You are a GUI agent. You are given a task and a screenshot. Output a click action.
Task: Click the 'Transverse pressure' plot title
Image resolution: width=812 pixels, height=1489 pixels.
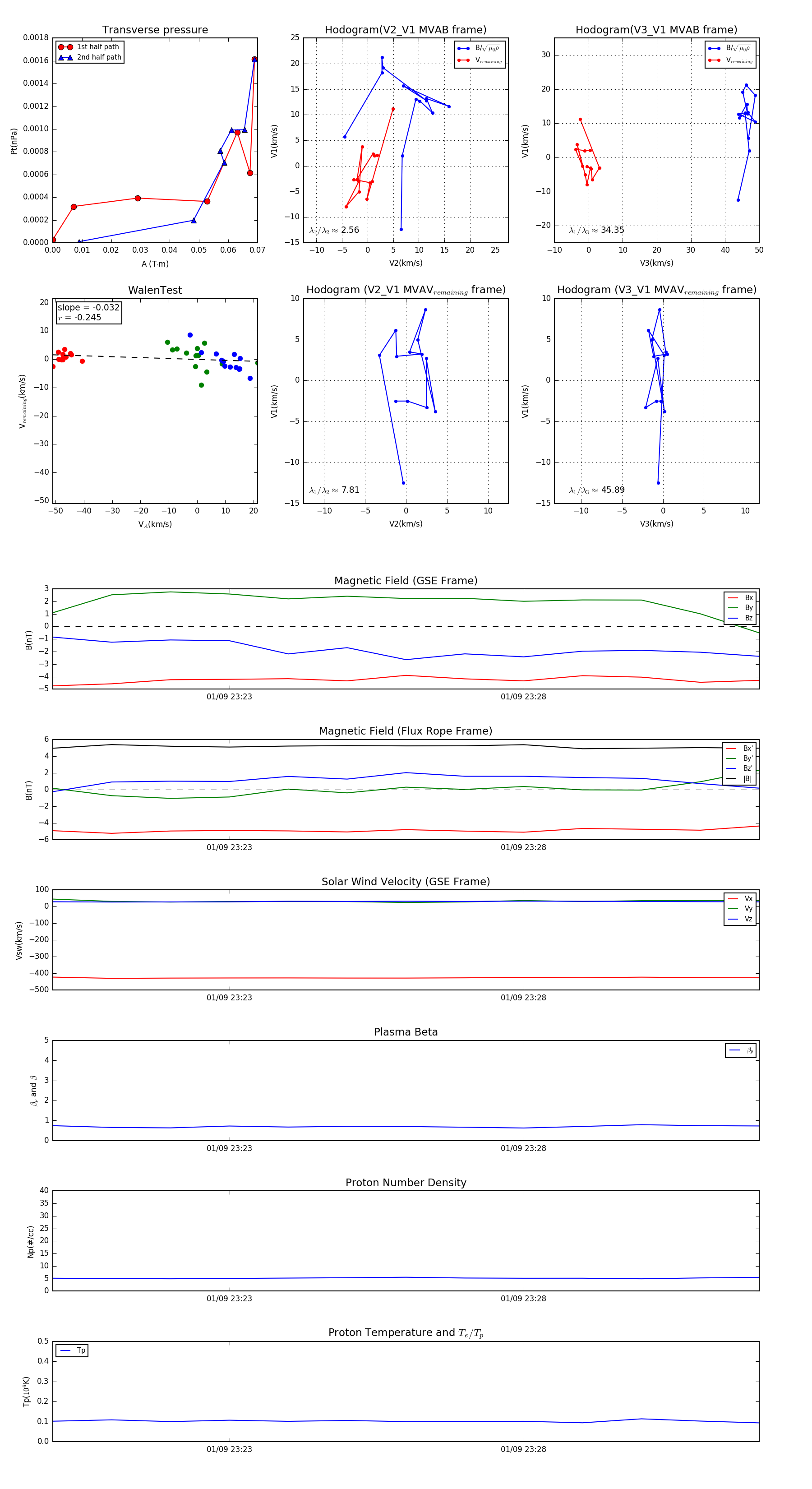[x=155, y=30]
